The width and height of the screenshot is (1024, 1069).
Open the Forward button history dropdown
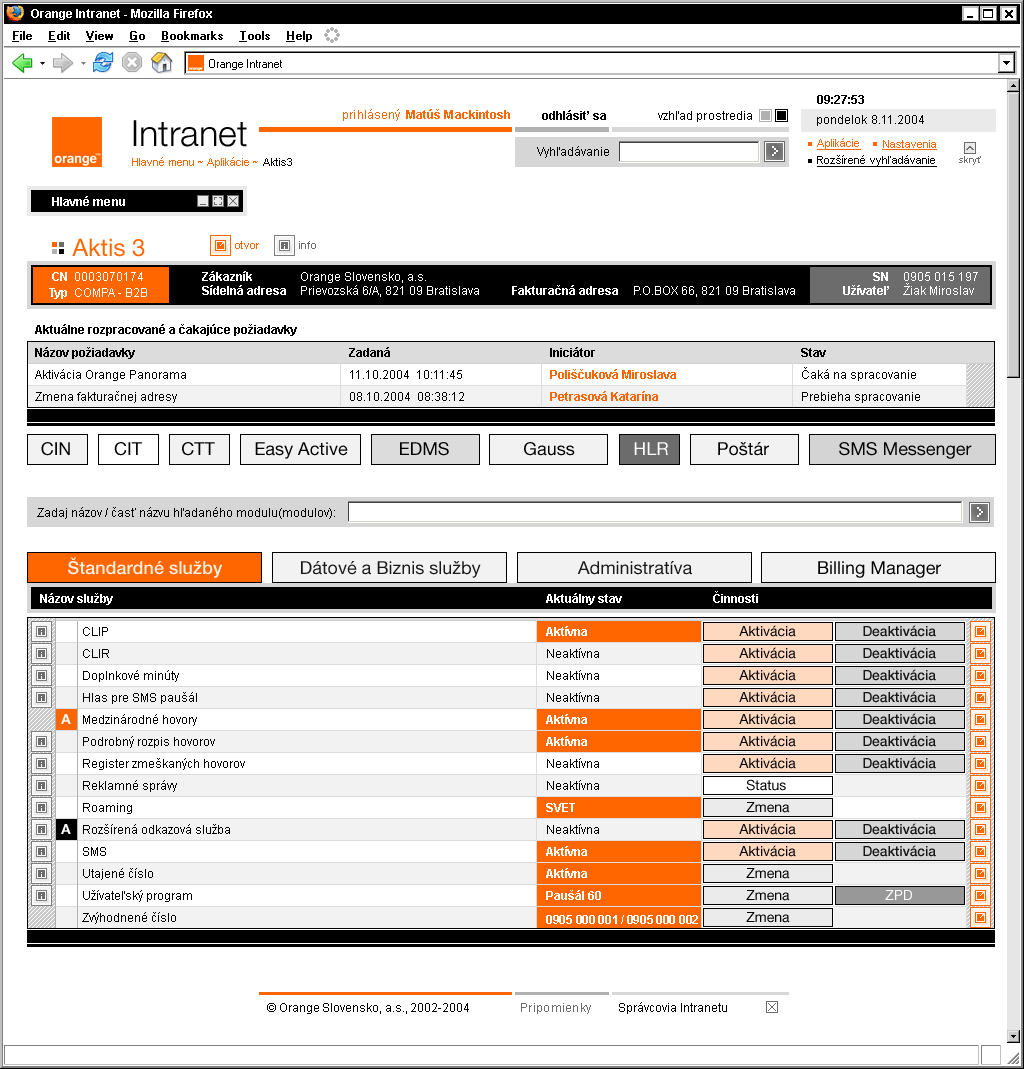click(x=83, y=63)
